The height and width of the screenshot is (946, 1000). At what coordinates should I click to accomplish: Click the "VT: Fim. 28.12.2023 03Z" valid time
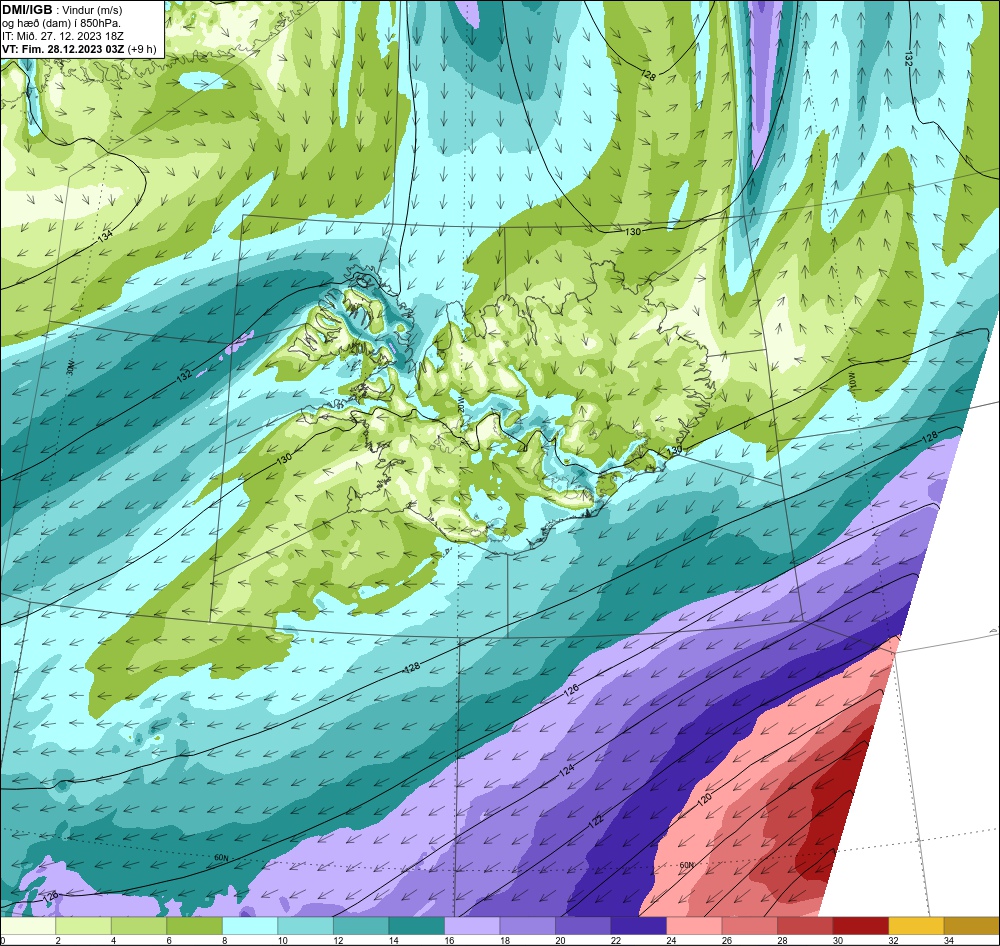pos(62,49)
